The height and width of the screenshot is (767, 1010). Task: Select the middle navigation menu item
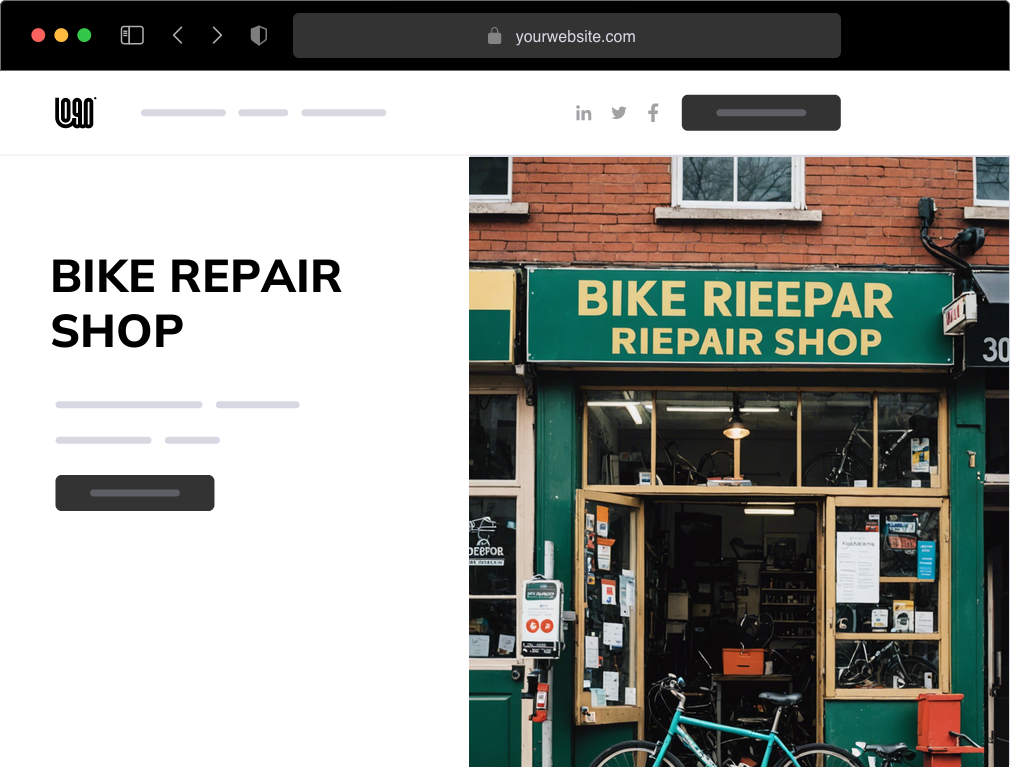262,112
